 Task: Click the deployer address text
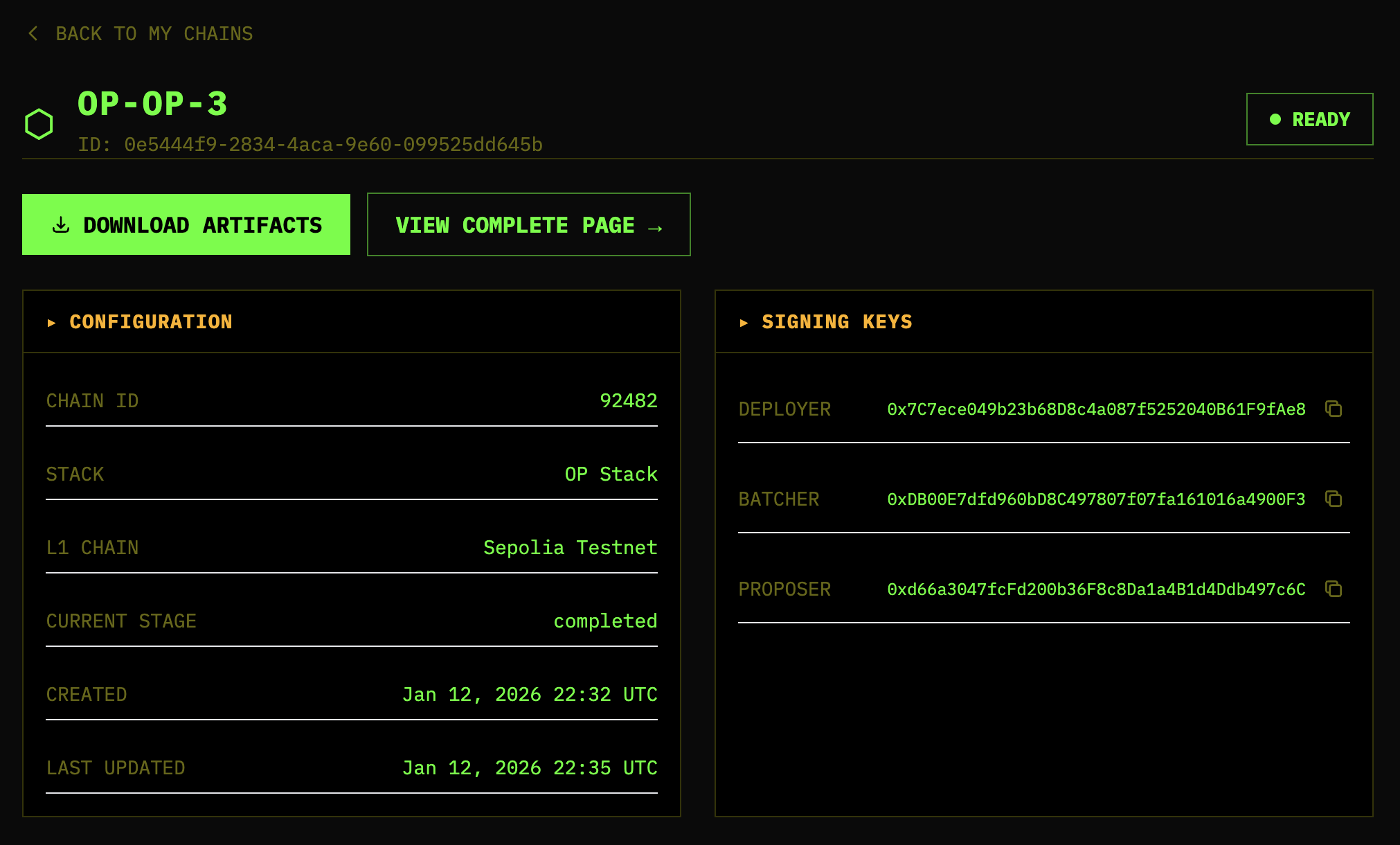pyautogui.click(x=1096, y=409)
